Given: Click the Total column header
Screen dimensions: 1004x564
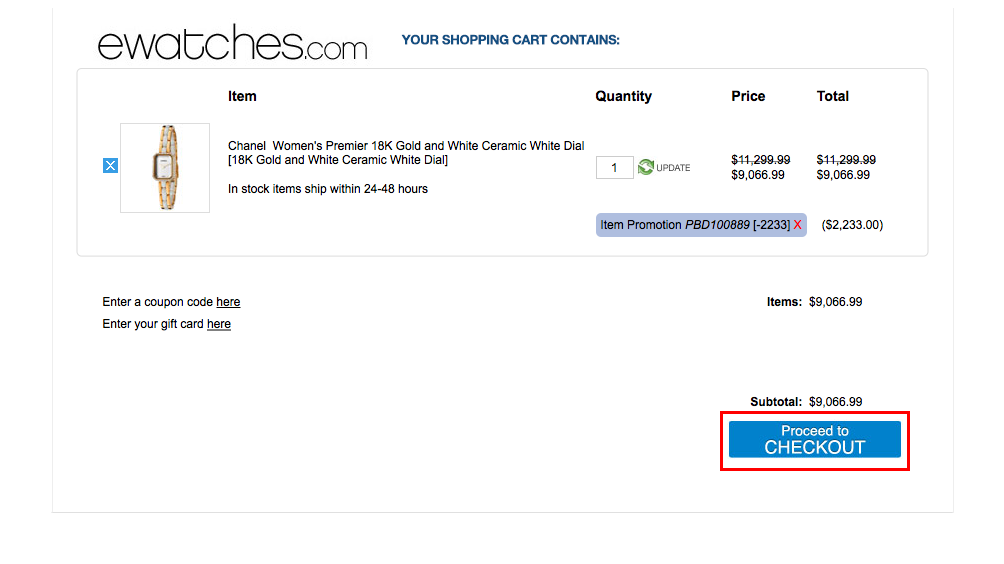Looking at the screenshot, I should tap(832, 96).
